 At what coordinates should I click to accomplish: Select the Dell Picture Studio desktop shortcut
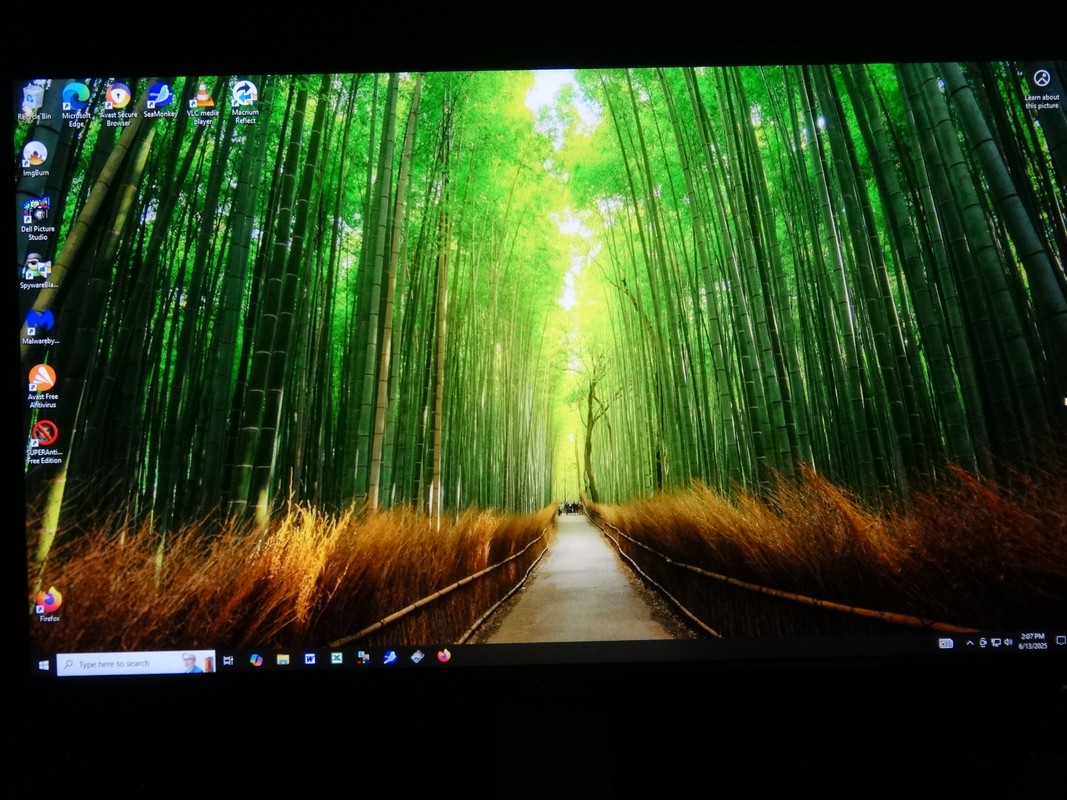pyautogui.click(x=37, y=219)
